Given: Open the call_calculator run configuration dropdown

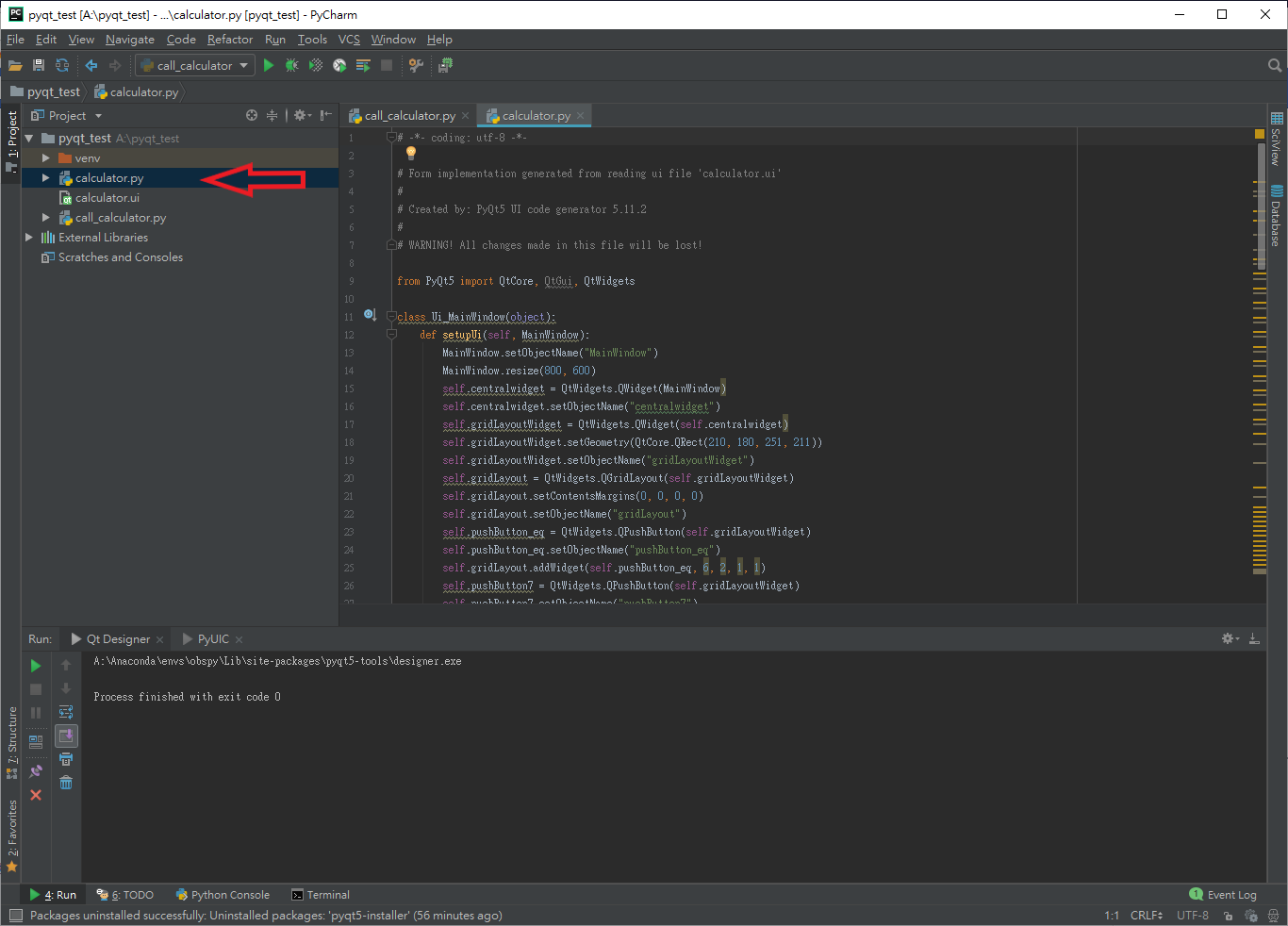Looking at the screenshot, I should 194,65.
